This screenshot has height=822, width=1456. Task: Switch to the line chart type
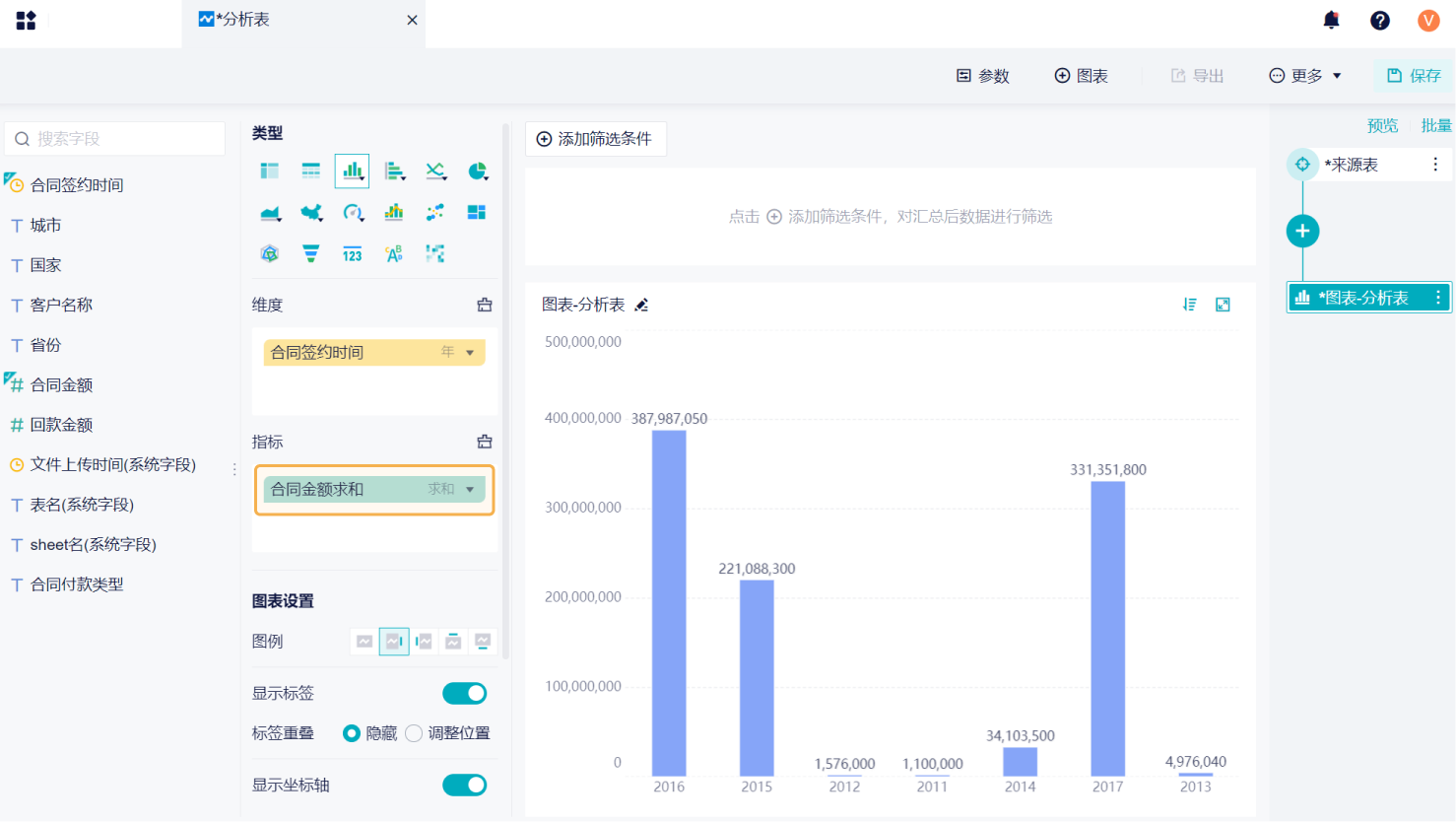tap(435, 171)
